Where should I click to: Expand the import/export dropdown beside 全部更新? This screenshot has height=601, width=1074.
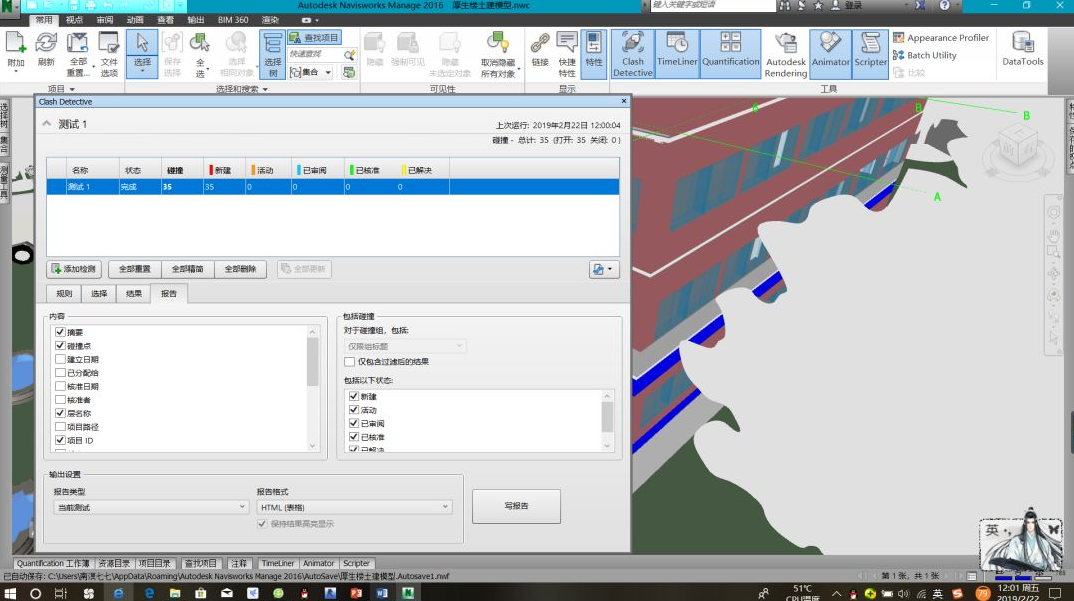604,269
